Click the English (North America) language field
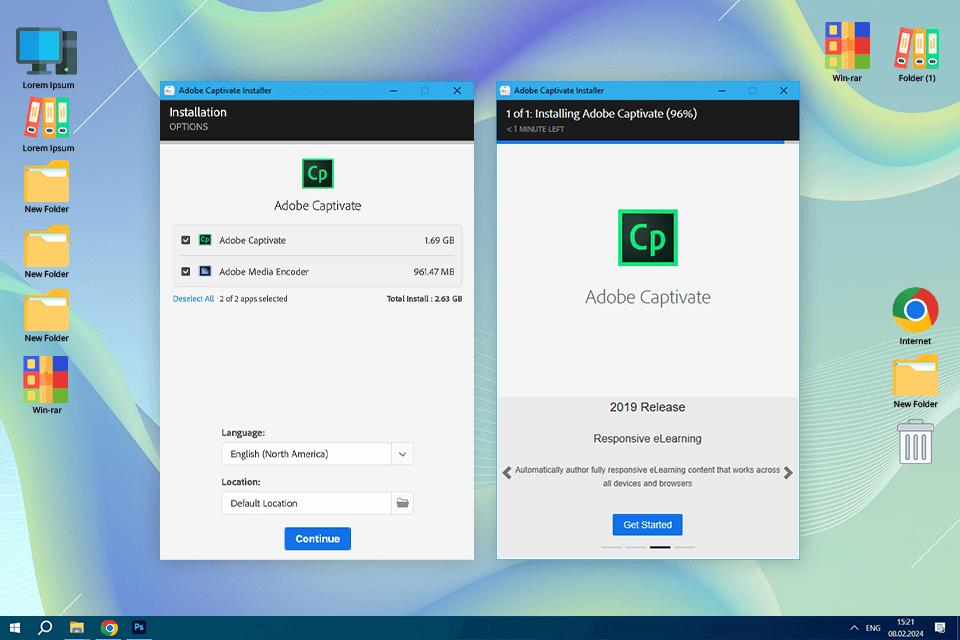 [x=306, y=454]
